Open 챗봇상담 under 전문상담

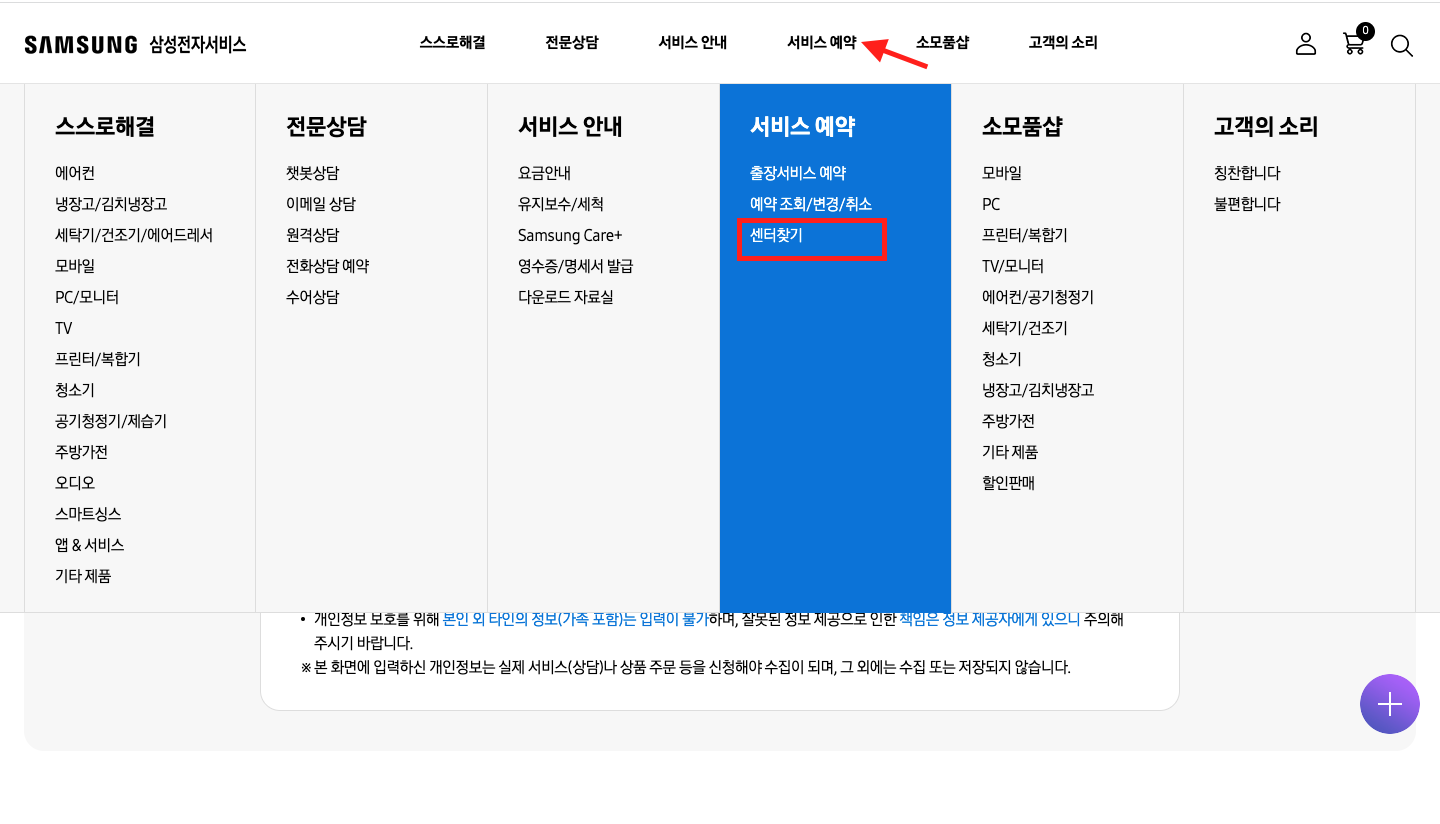click(x=315, y=172)
